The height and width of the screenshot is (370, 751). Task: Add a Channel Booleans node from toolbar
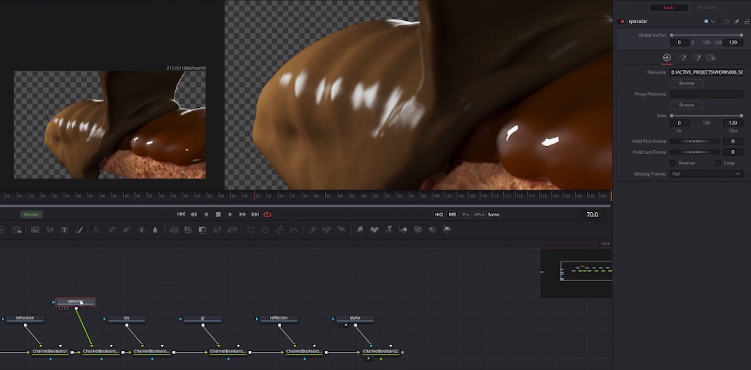click(x=188, y=230)
